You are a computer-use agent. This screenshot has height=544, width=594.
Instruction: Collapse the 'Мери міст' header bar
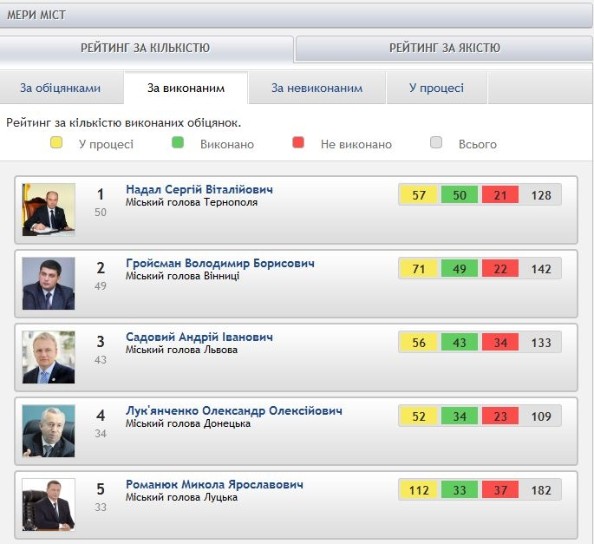296,15
